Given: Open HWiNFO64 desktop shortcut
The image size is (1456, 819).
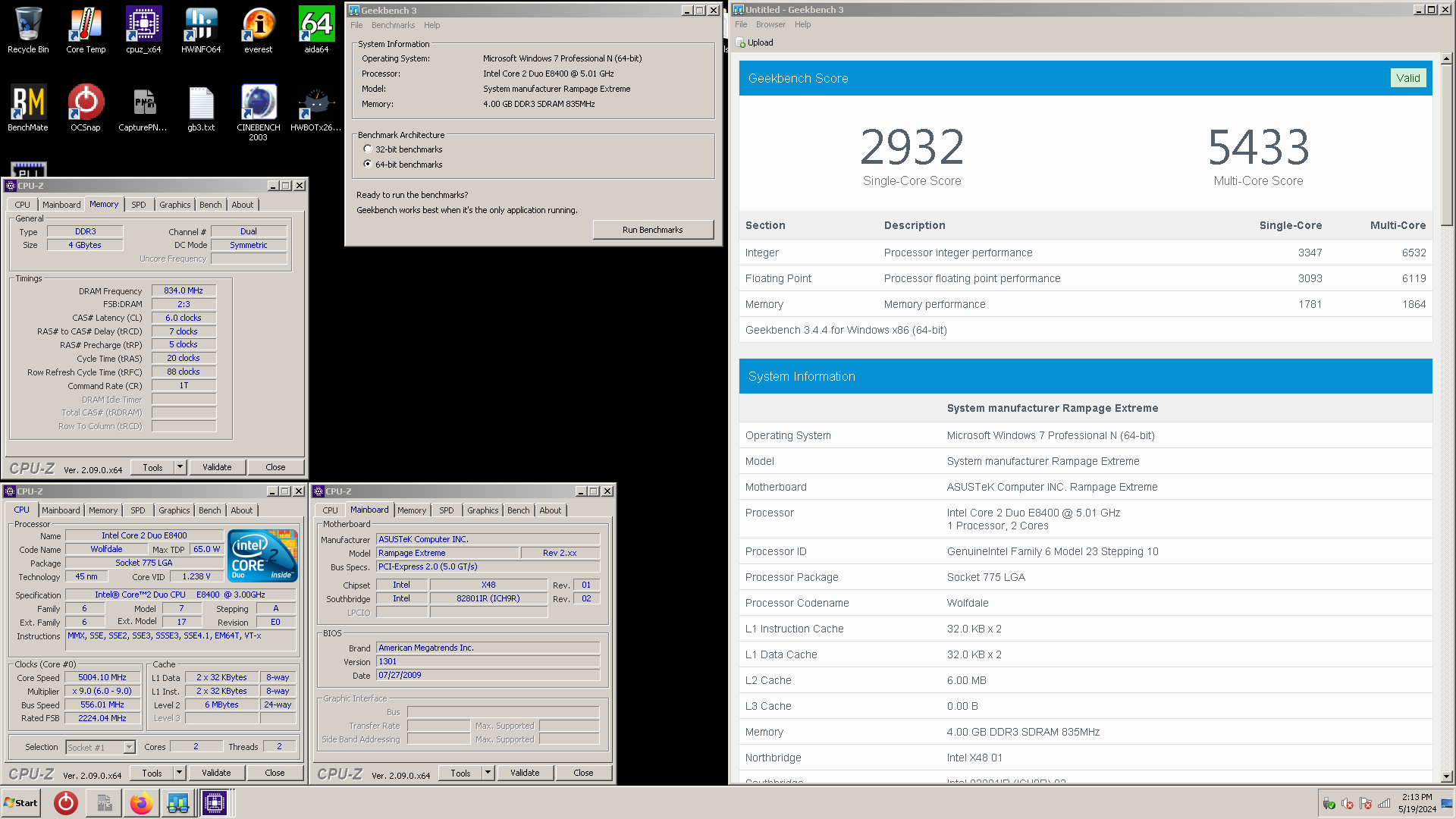Looking at the screenshot, I should click(x=201, y=30).
